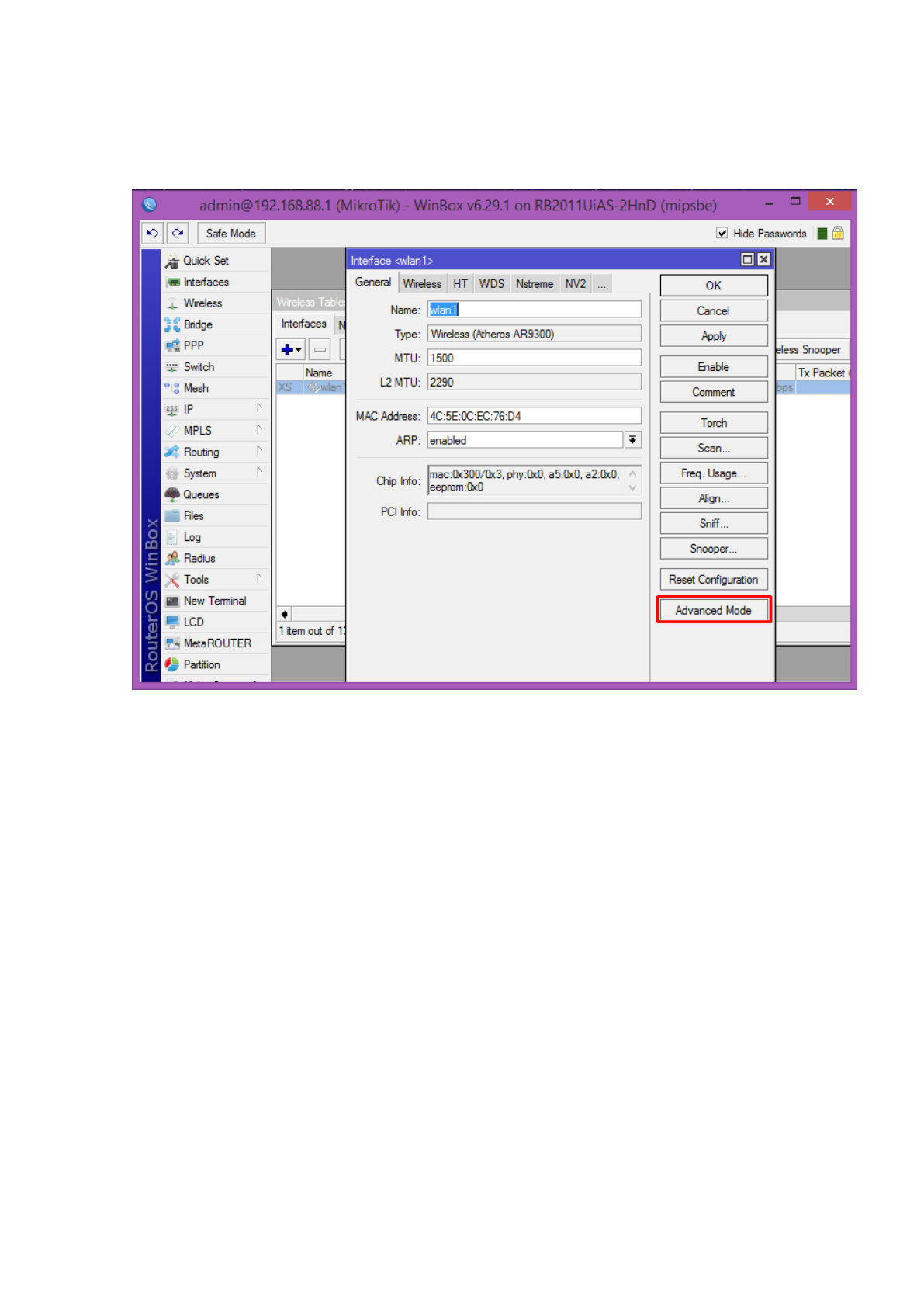Viewport: 924px width, 1307px height.
Task: Expand the MPLS submenu
Action: pos(259,429)
